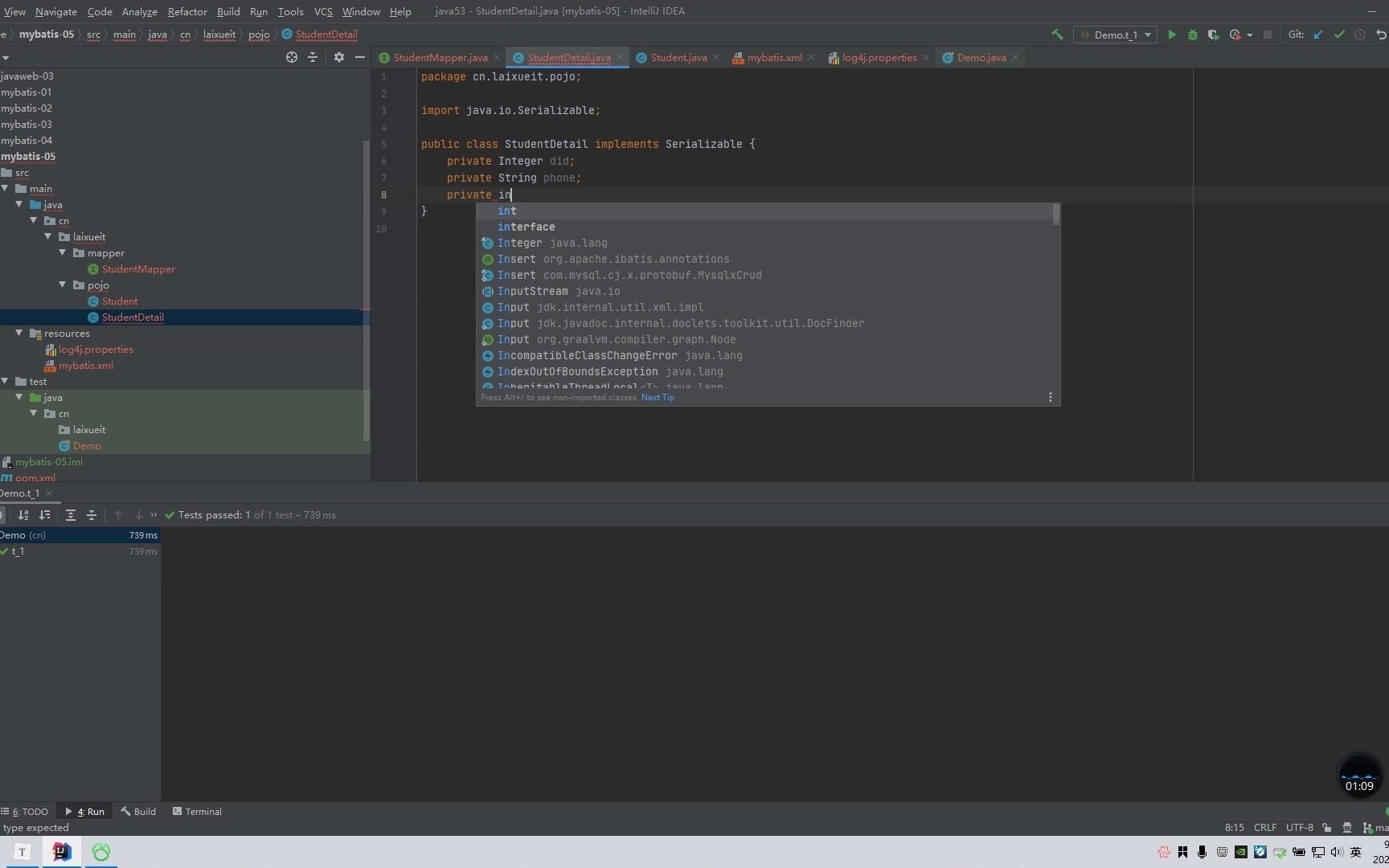Image resolution: width=1389 pixels, height=868 pixels.
Task: Close the Demo.t_1 run tab
Action: 49,493
